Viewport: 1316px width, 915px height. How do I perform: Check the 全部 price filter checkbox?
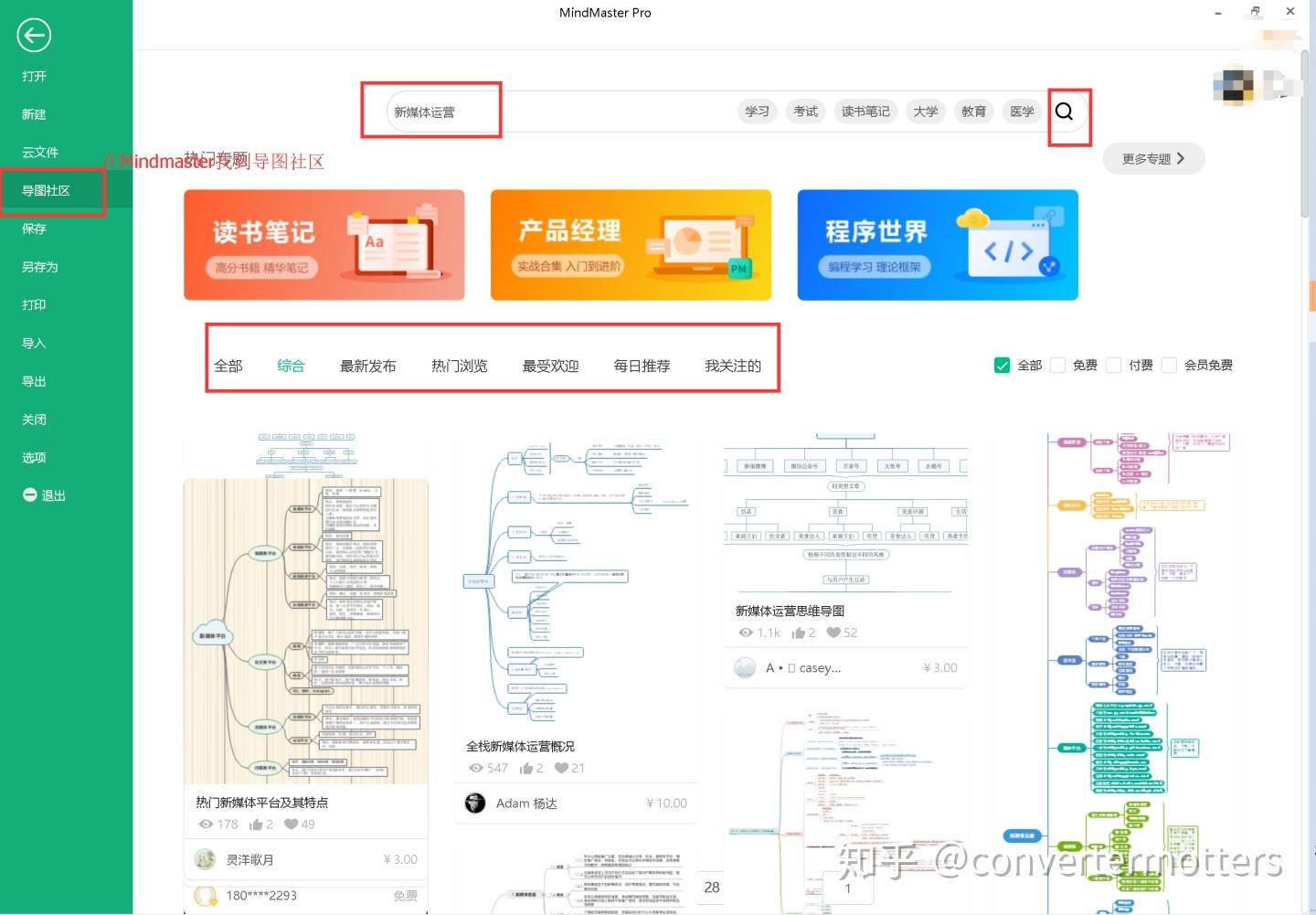tap(1002, 366)
